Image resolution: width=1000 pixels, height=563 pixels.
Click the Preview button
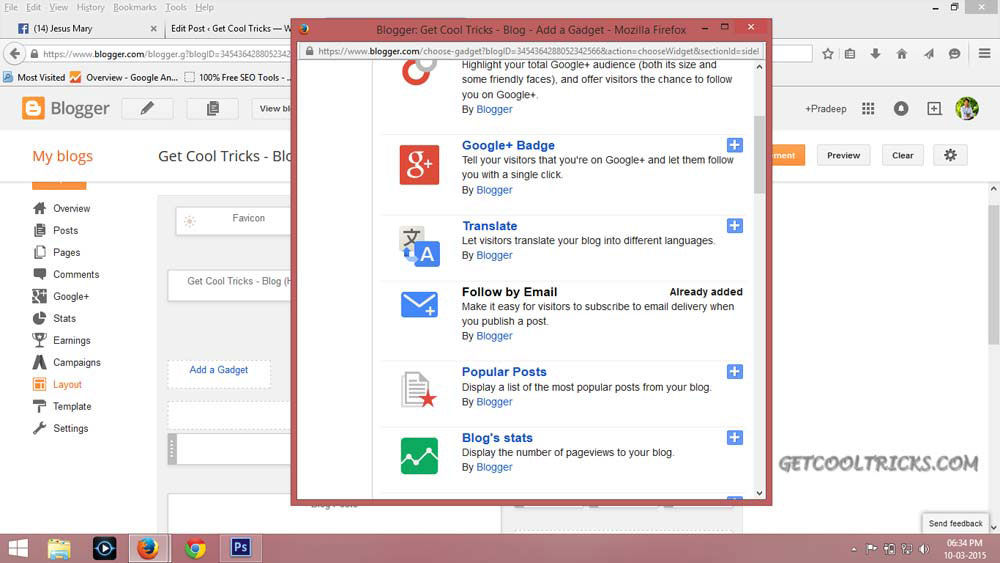843,155
